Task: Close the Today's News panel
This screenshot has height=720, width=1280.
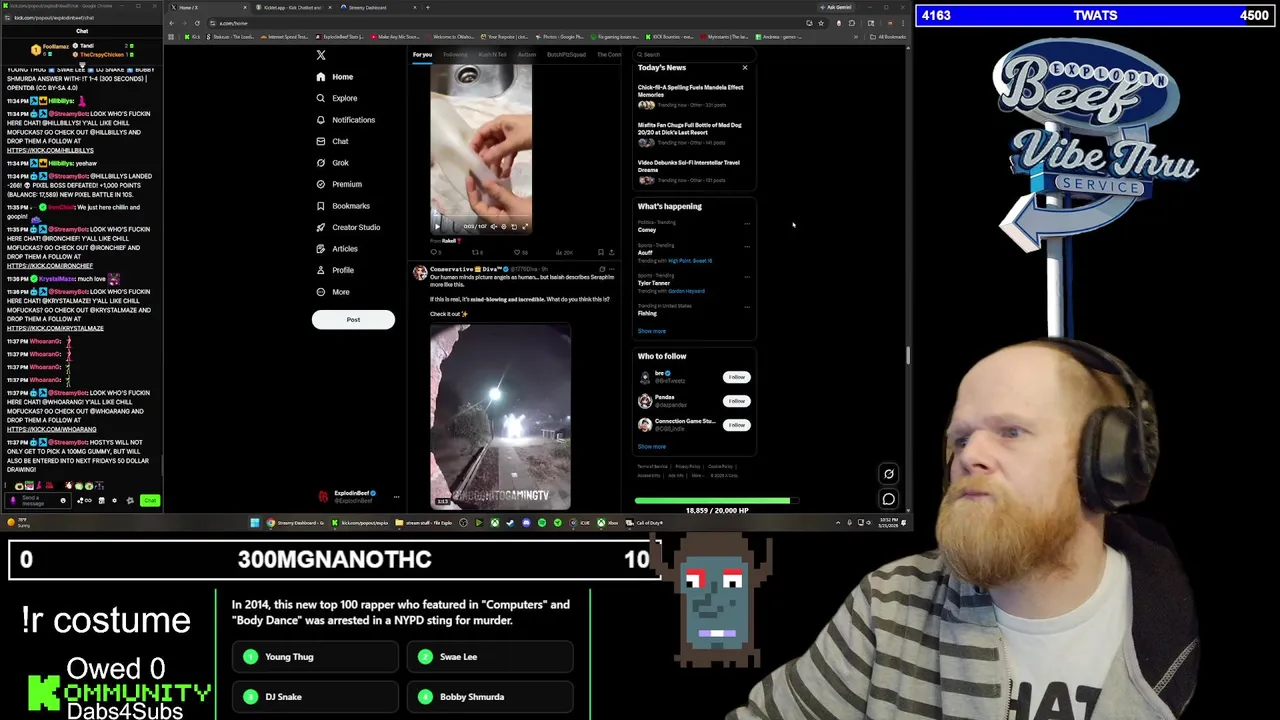Action: (x=744, y=68)
